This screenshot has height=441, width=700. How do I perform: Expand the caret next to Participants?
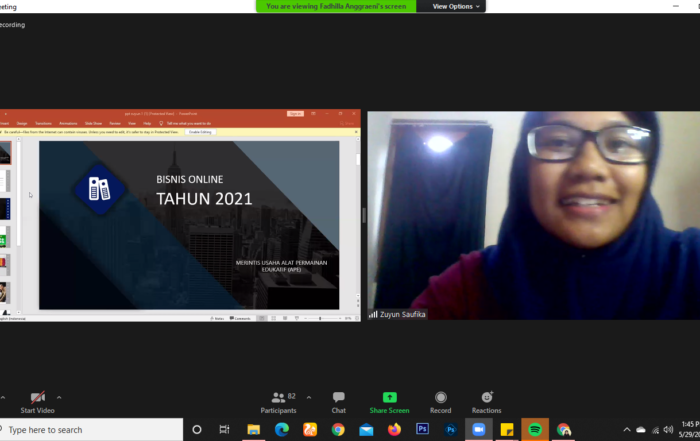pyautogui.click(x=308, y=397)
